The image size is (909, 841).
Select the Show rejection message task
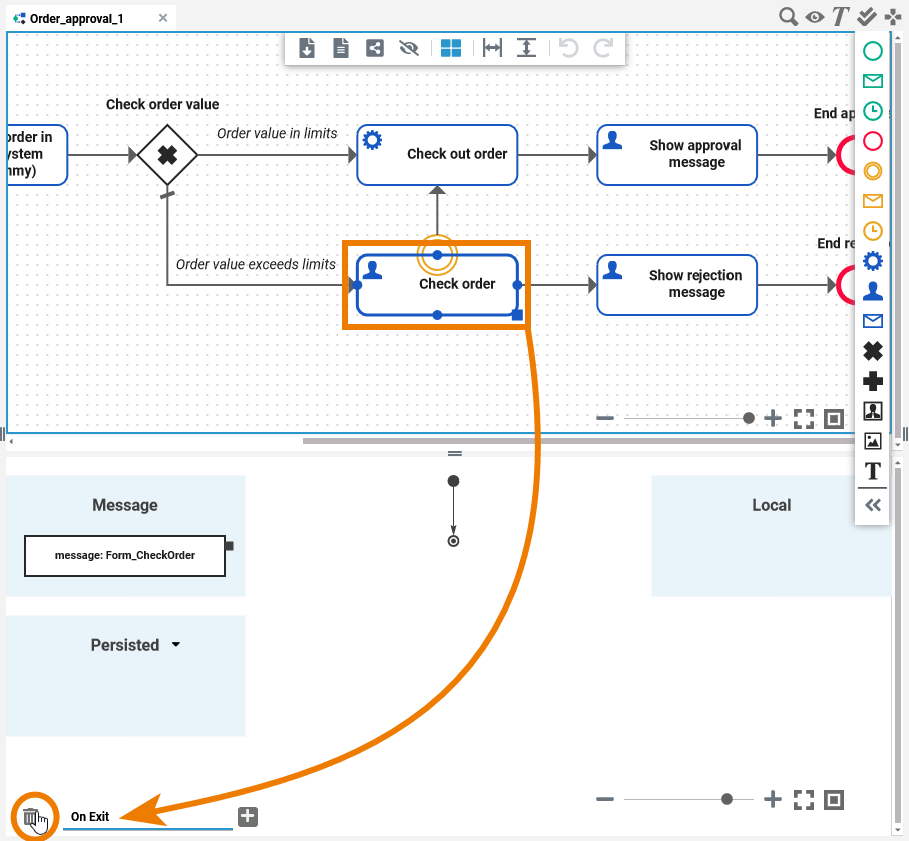point(677,285)
